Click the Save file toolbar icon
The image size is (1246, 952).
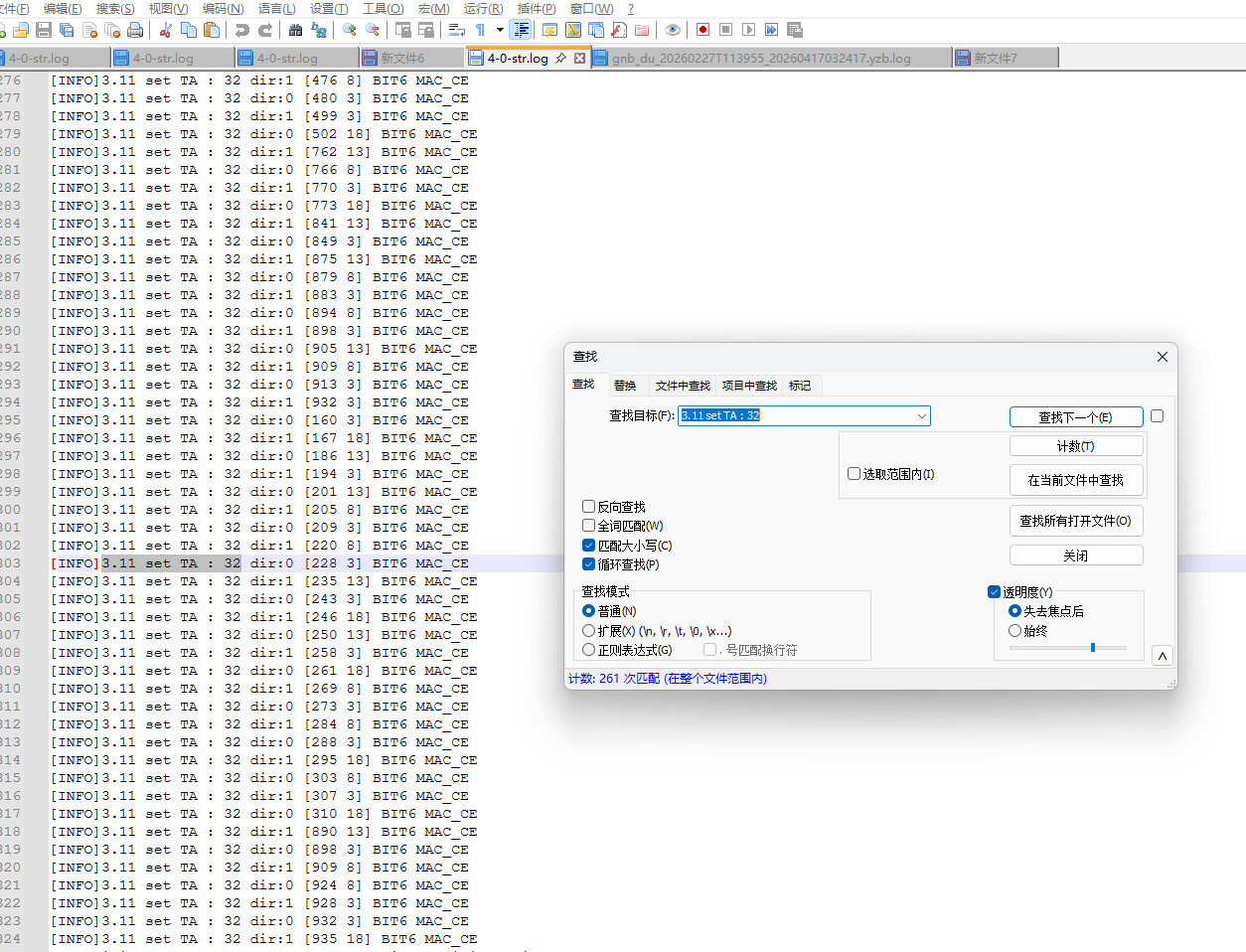tap(44, 30)
